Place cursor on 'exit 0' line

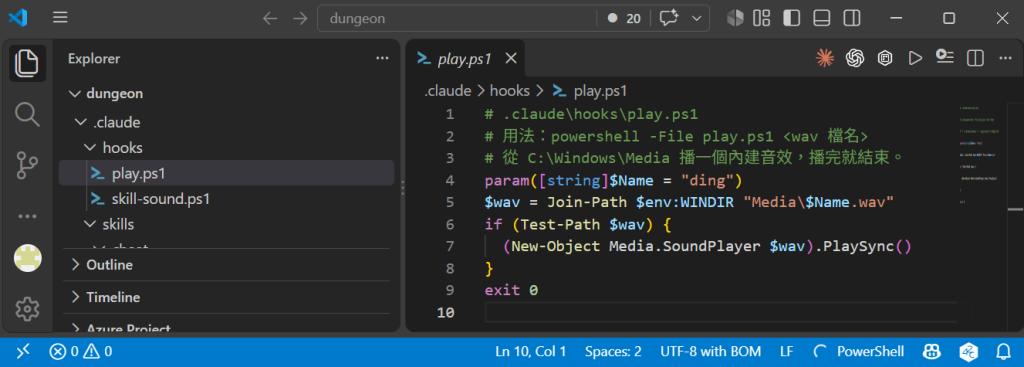511,290
